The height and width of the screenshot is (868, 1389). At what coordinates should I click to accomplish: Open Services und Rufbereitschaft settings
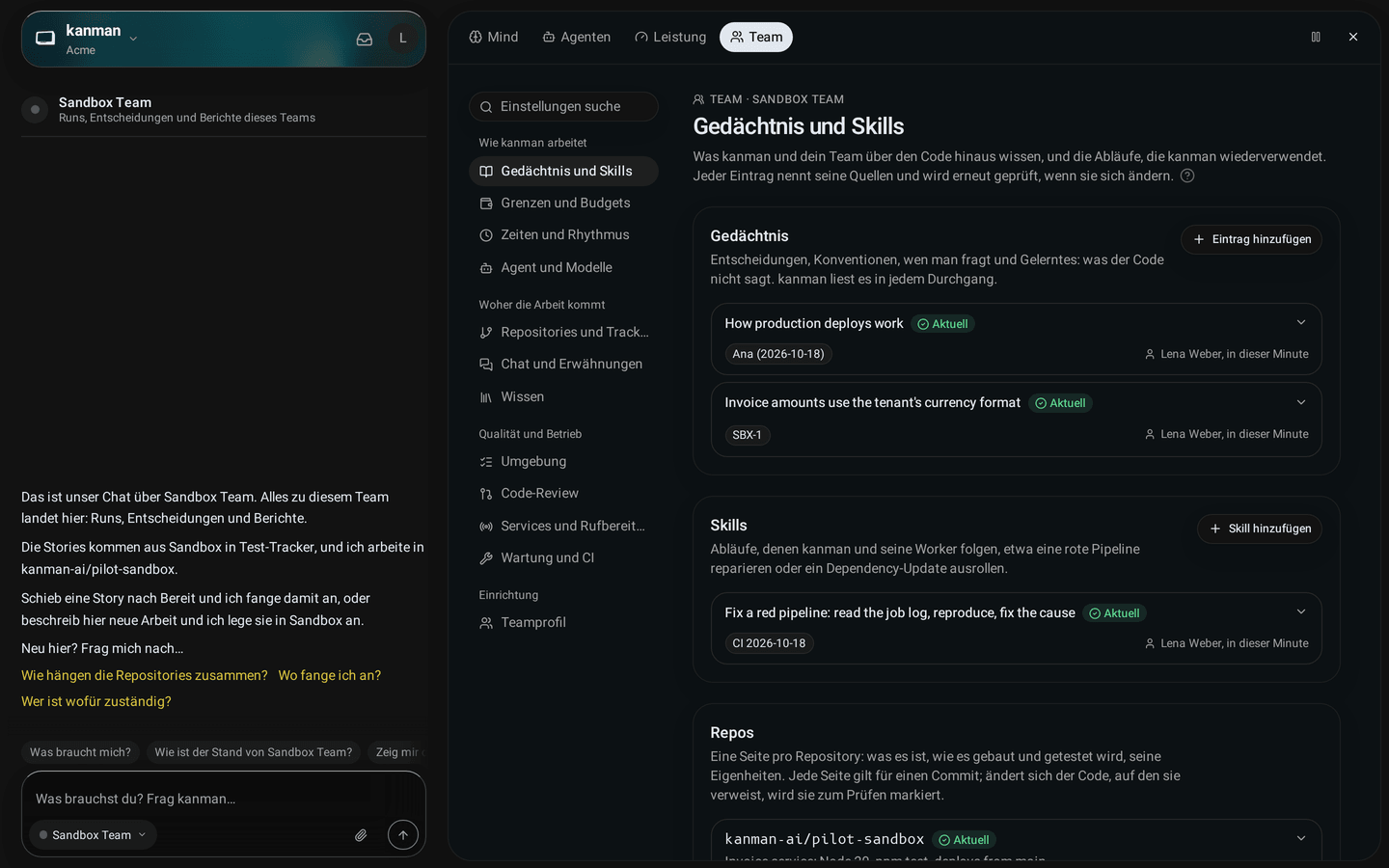tap(563, 526)
